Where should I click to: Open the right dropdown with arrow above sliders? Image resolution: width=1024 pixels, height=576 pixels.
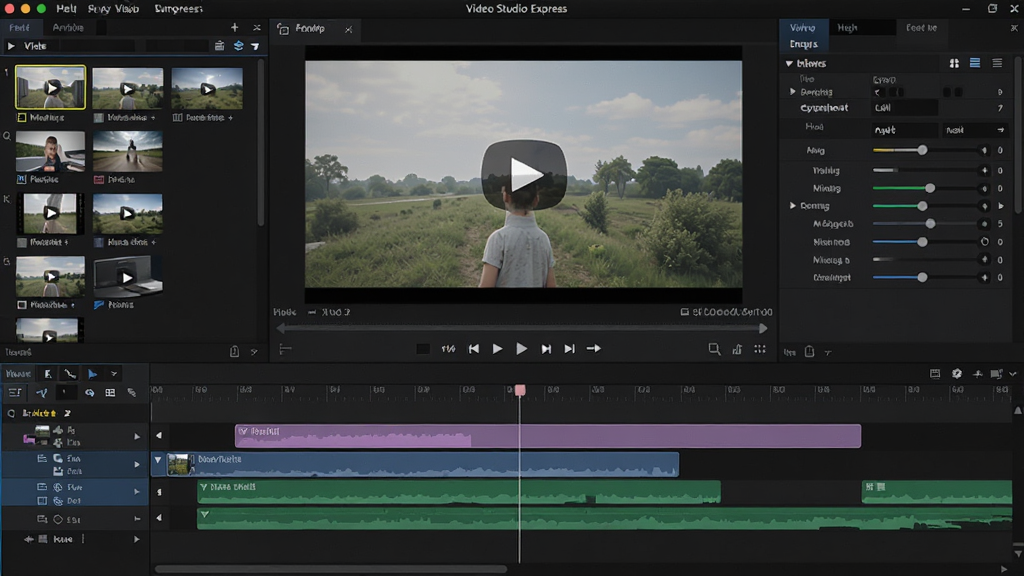pyautogui.click(x=975, y=130)
